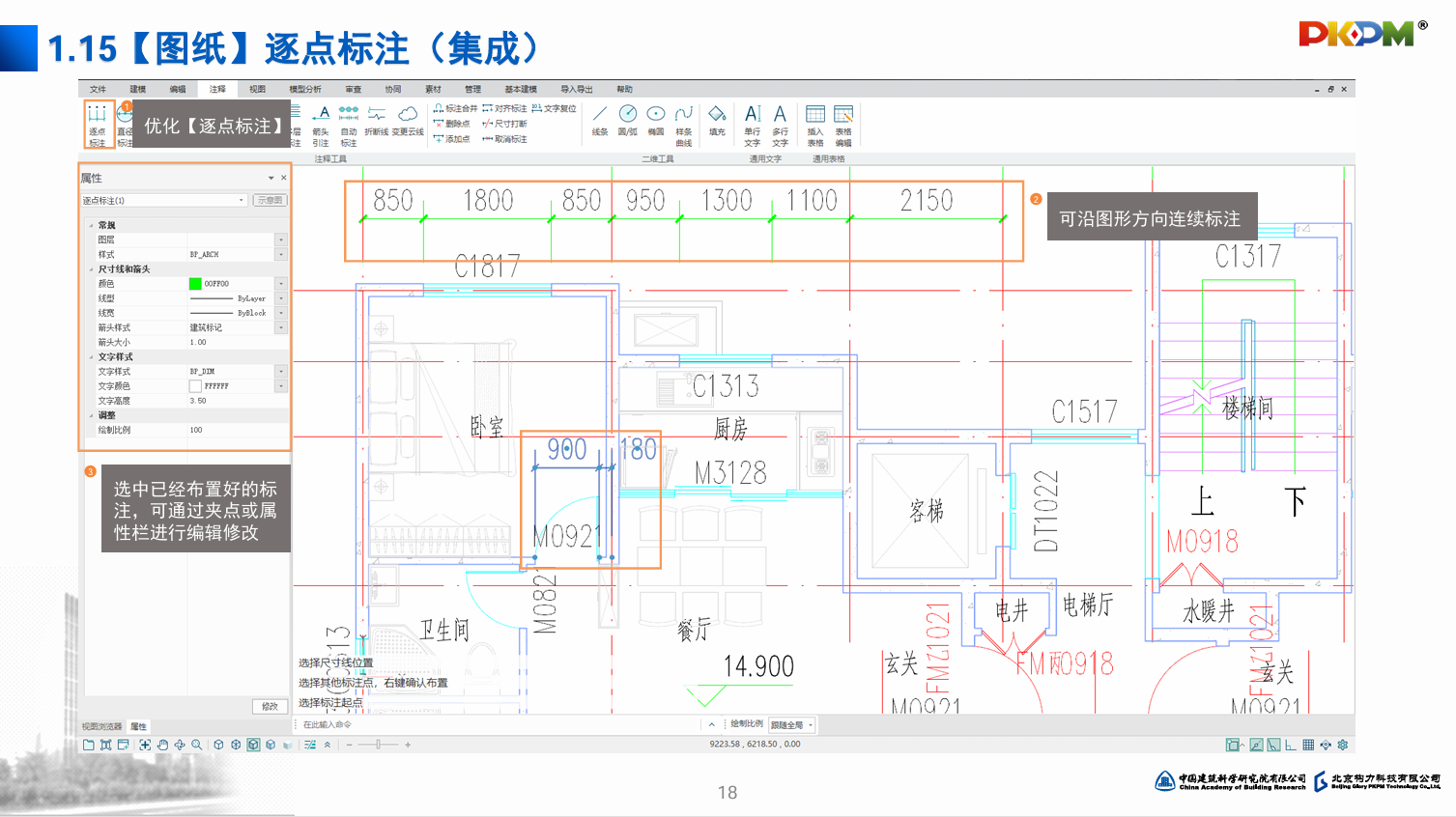Viewport: 1456px width, 817px height.
Task: Click the 箭头引注 arrow leader tool
Action: [x=321, y=124]
